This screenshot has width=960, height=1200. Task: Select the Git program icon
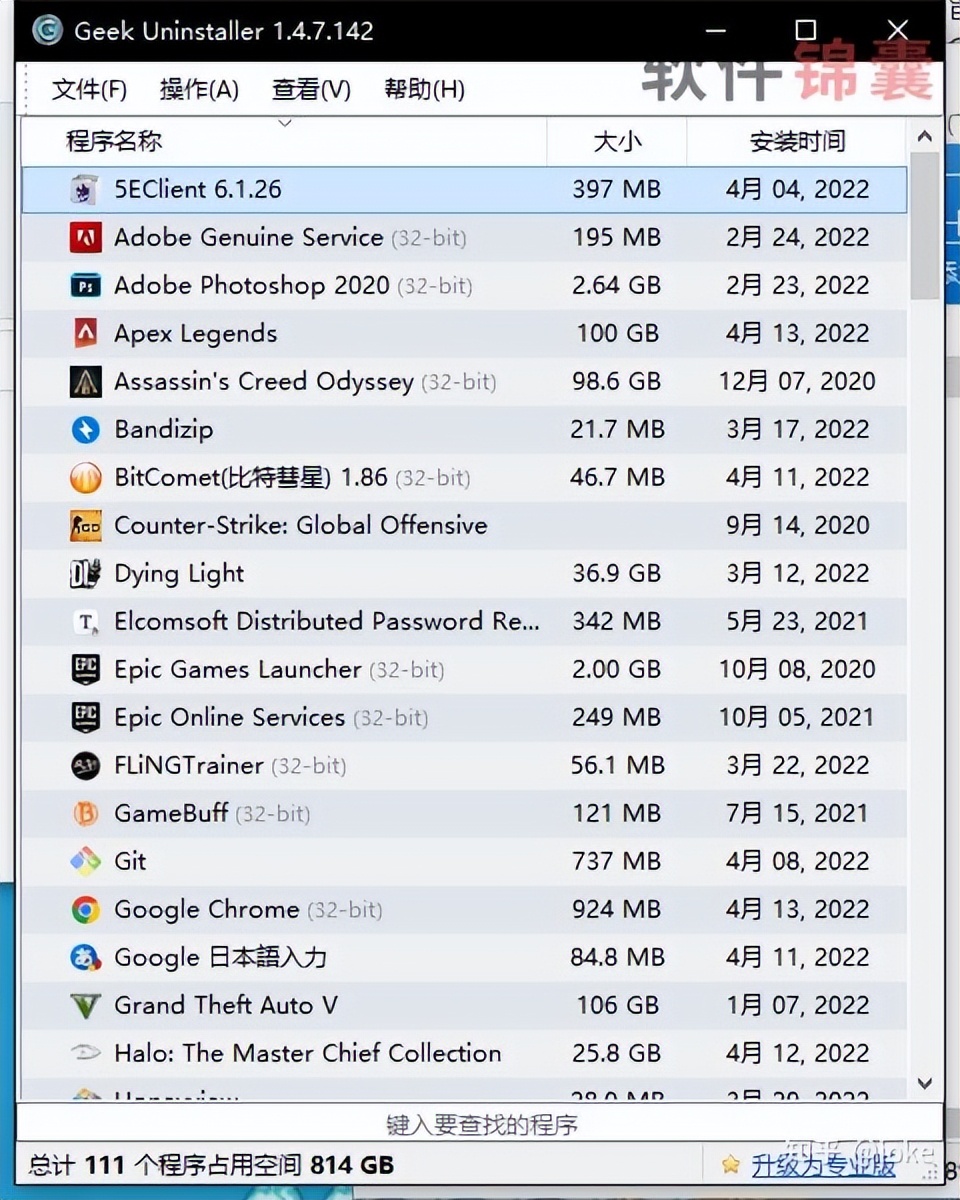click(x=85, y=862)
